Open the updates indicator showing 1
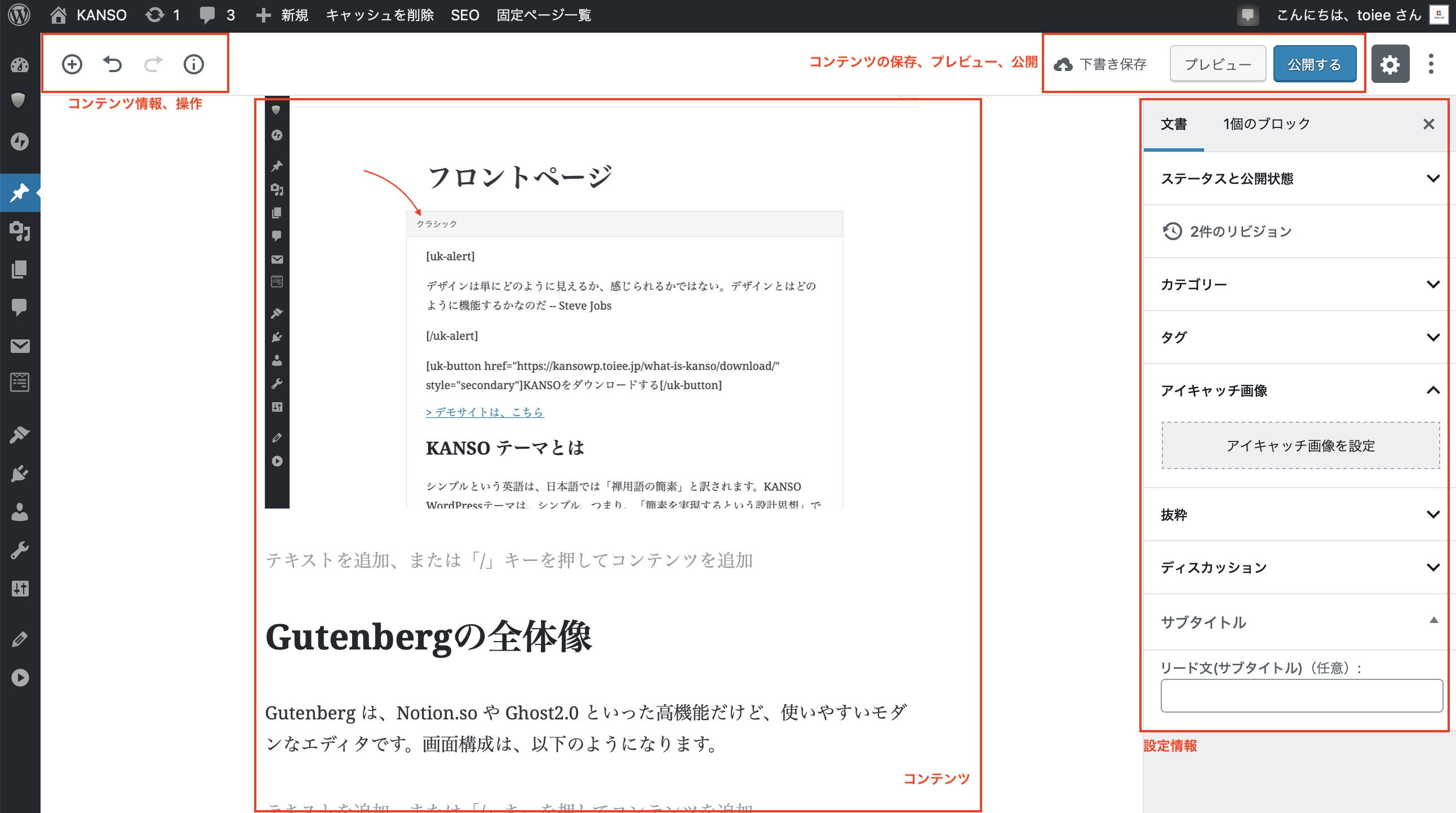The width and height of the screenshot is (1456, 813). [163, 15]
